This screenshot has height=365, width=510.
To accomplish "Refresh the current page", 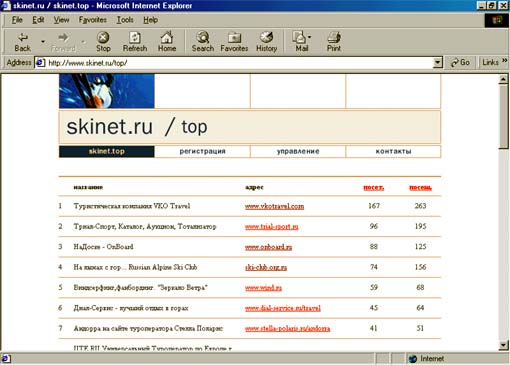I will pyautogui.click(x=135, y=42).
